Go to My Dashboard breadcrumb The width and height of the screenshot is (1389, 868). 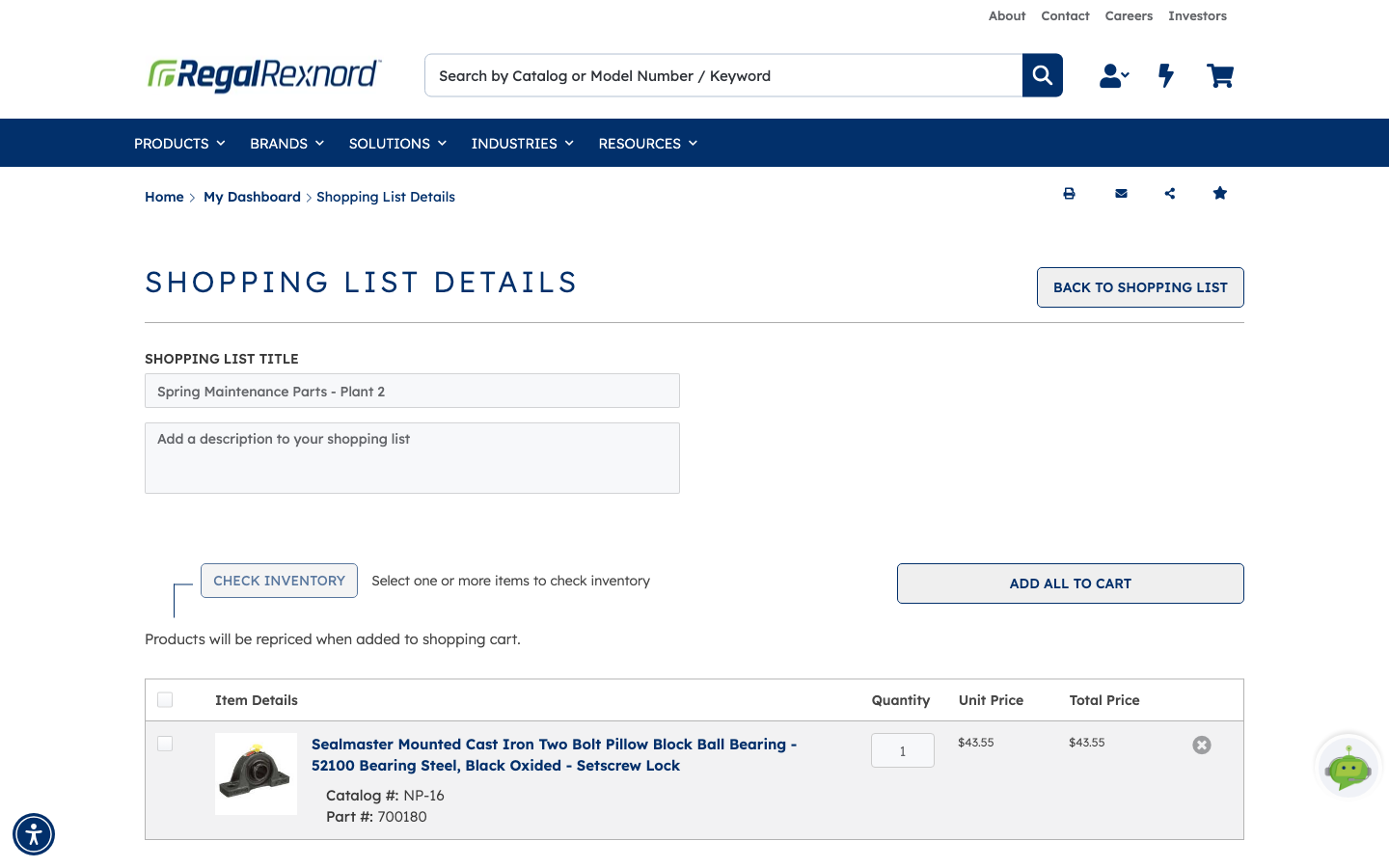pyautogui.click(x=252, y=197)
